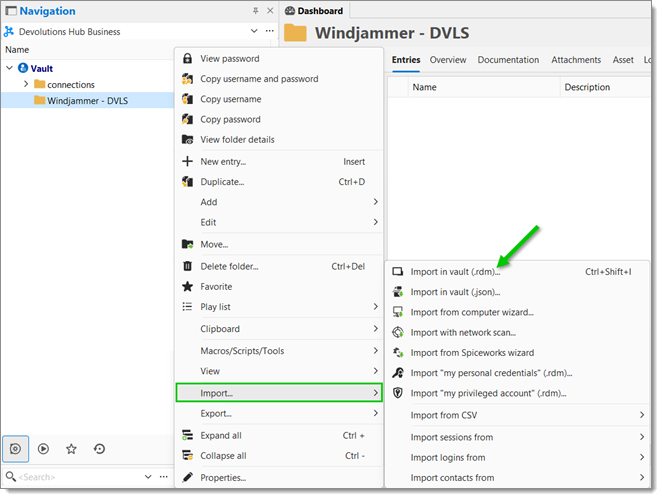Click the View folder details icon
662x499 pixels.
pyautogui.click(x=187, y=140)
